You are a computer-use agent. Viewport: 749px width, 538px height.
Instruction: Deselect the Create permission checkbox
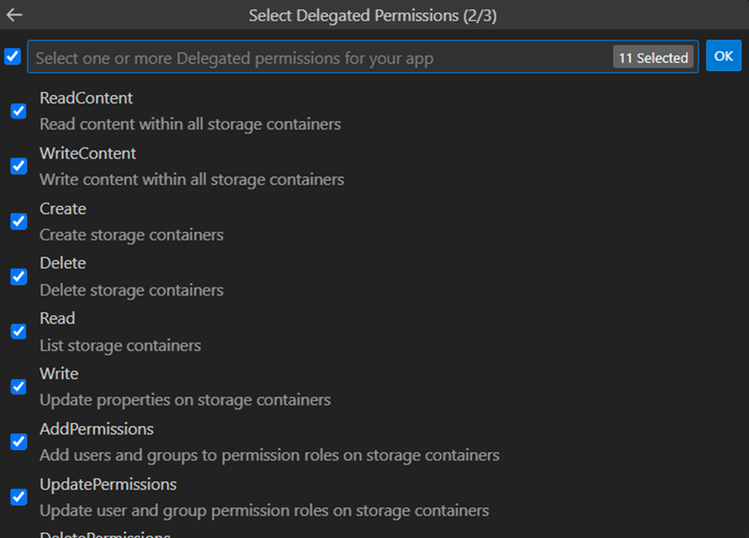pos(18,221)
